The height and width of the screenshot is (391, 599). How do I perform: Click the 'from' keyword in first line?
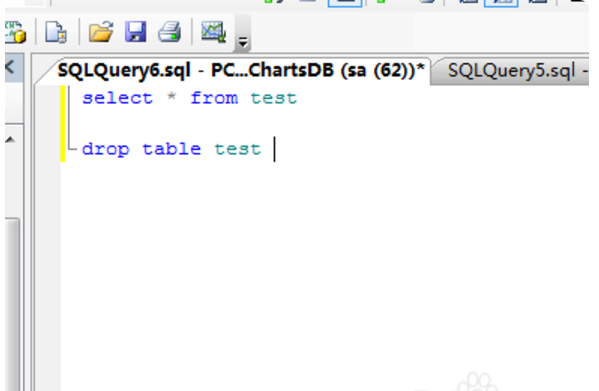point(214,98)
